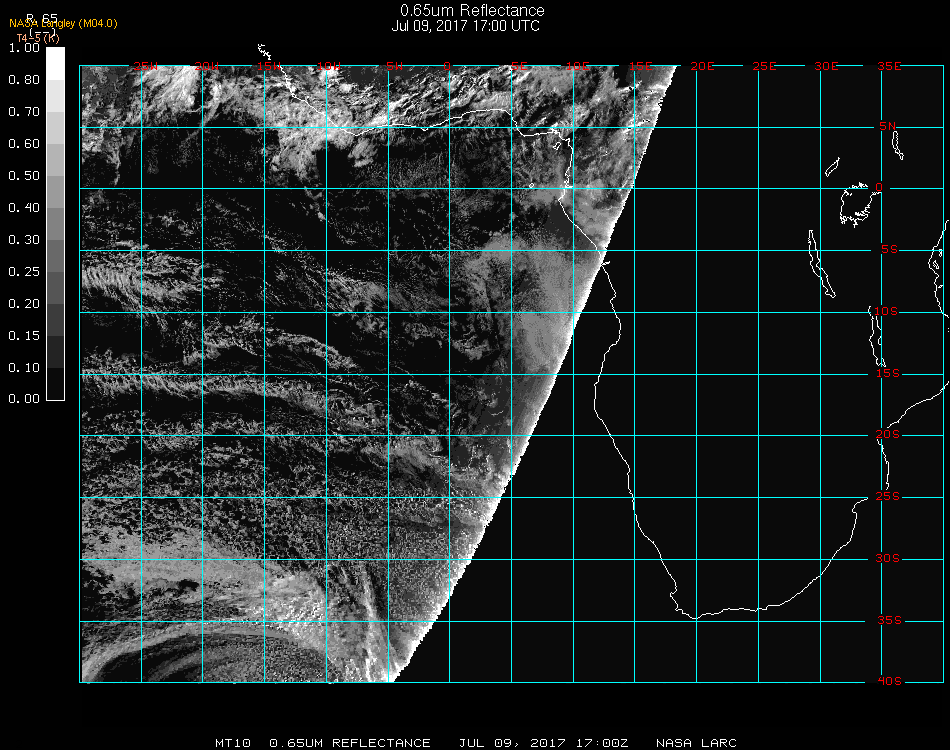
Task: Click the 25S latitude label
Action: coord(888,497)
